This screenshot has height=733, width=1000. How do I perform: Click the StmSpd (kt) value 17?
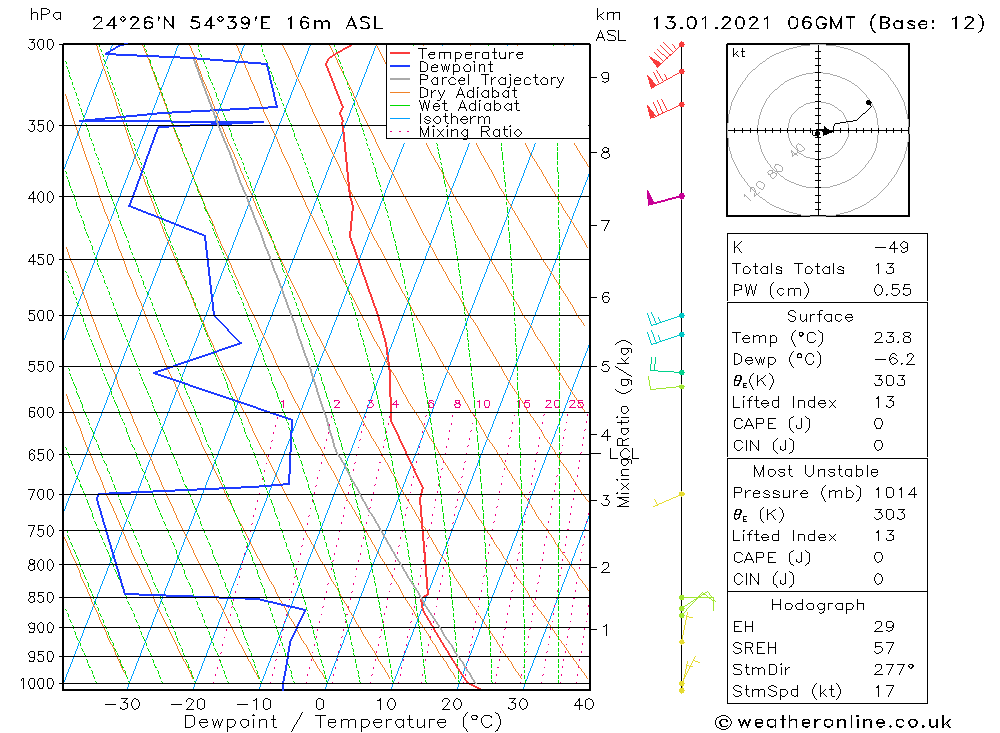(x=885, y=692)
